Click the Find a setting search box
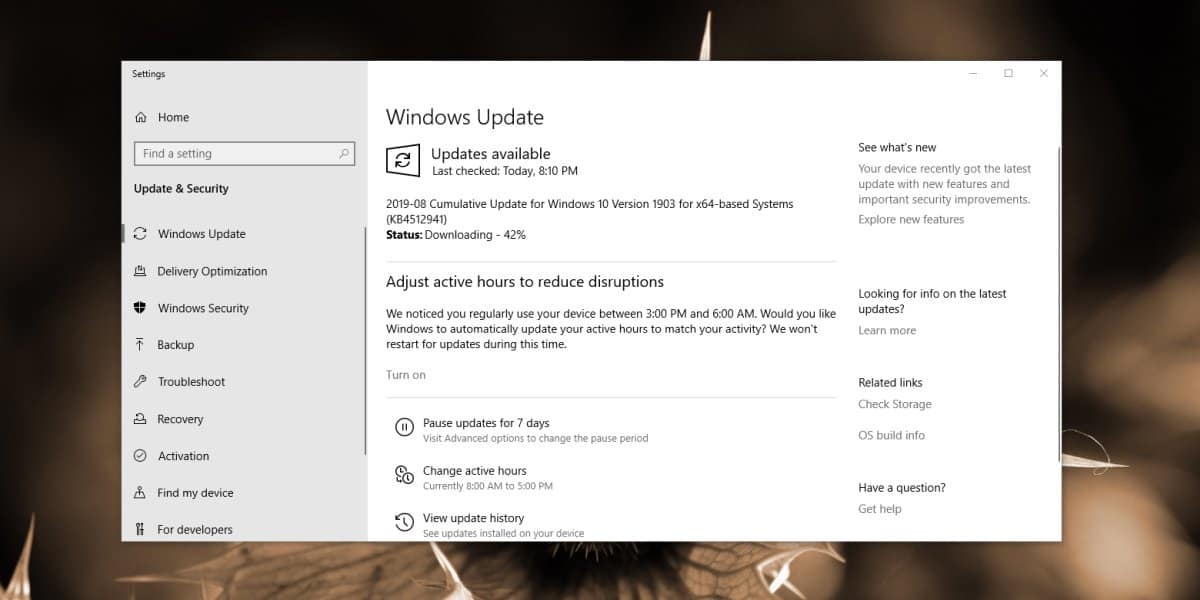This screenshot has height=600, width=1200. coord(244,154)
